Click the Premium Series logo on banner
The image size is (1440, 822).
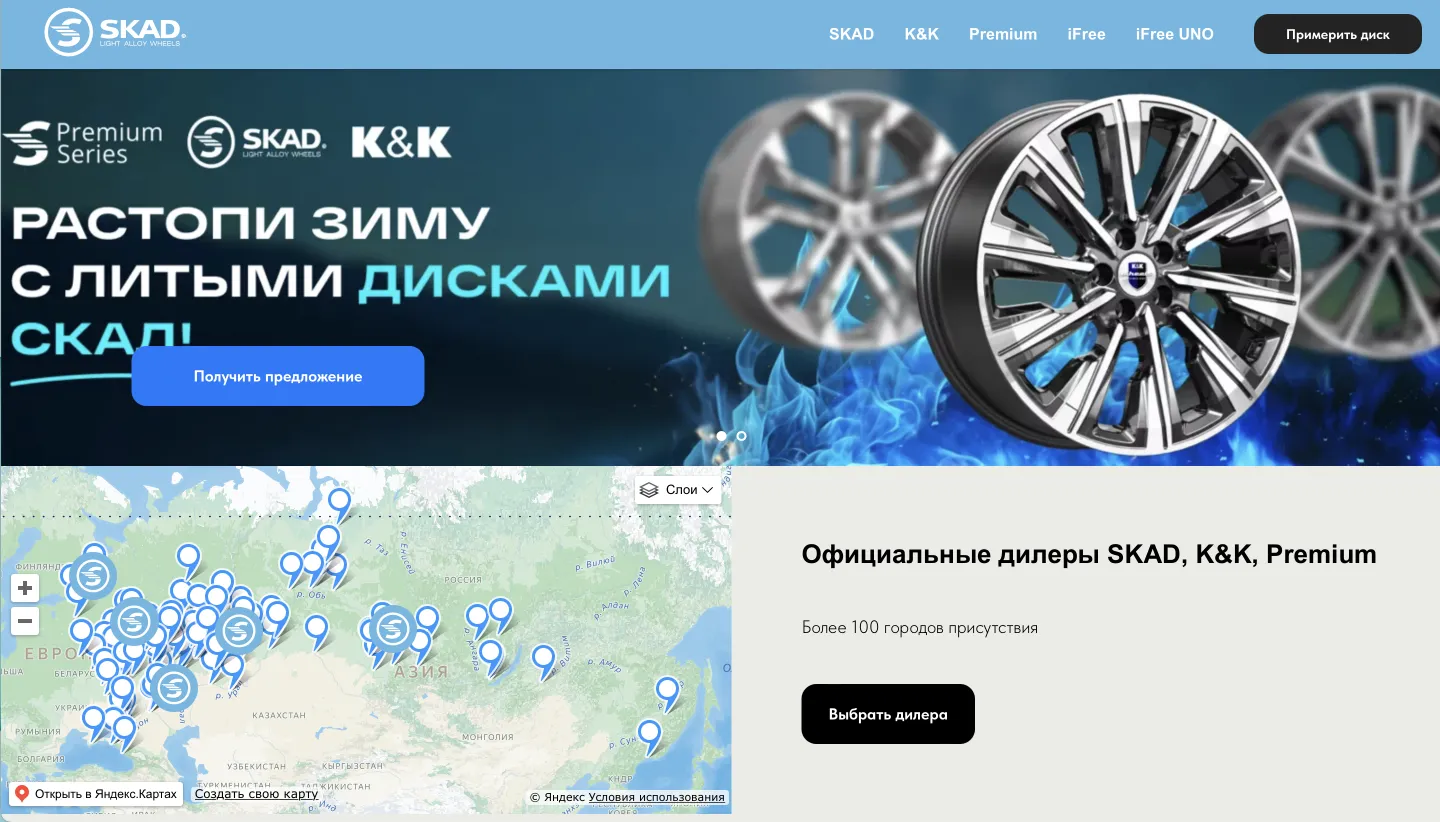point(82,143)
